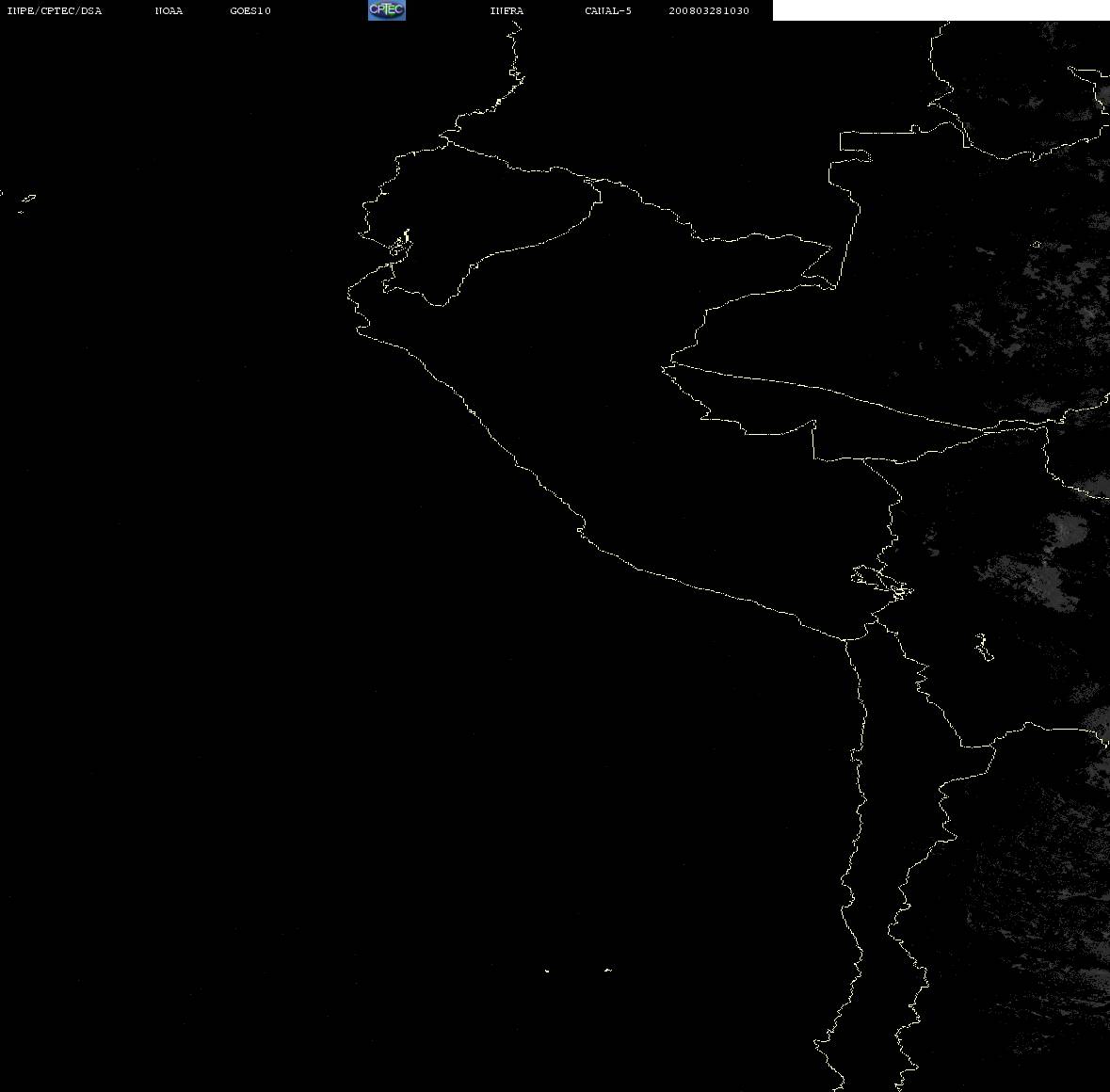Select the CANAL-5 header label
This screenshot has width=1110, height=1092.
(608, 10)
